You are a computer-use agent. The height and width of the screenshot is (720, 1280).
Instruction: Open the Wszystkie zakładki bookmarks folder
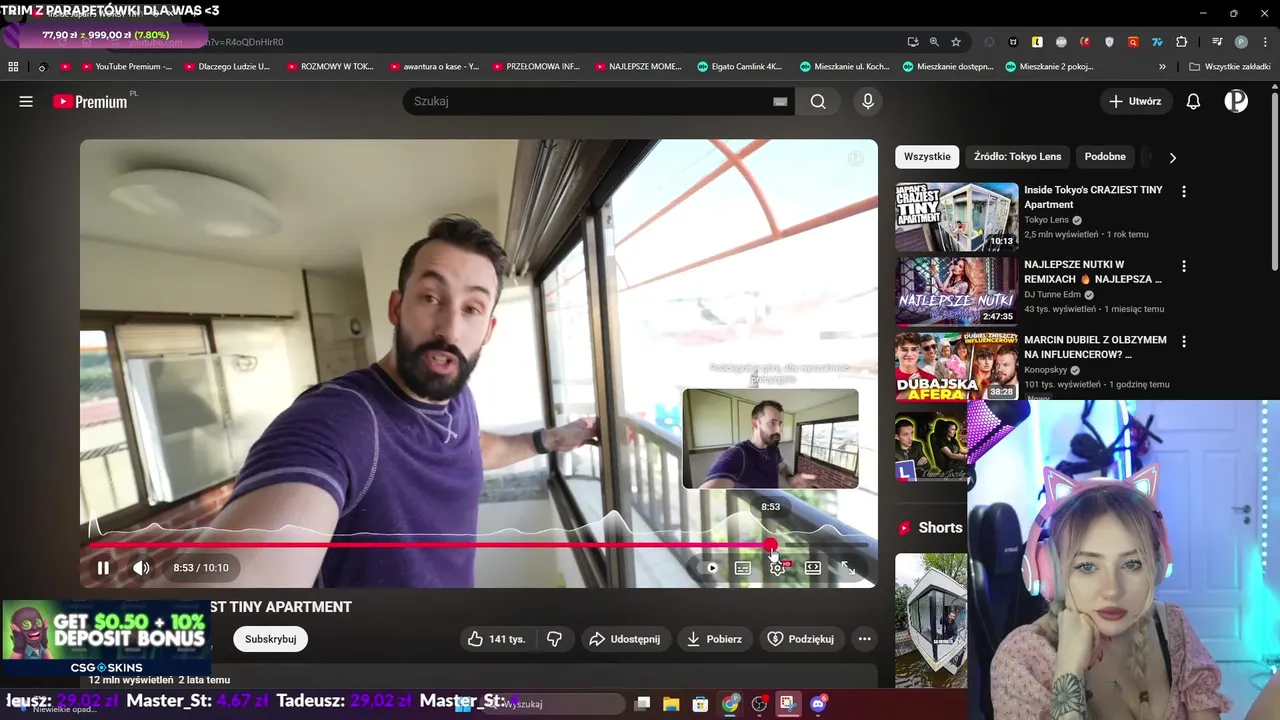pos(1229,67)
